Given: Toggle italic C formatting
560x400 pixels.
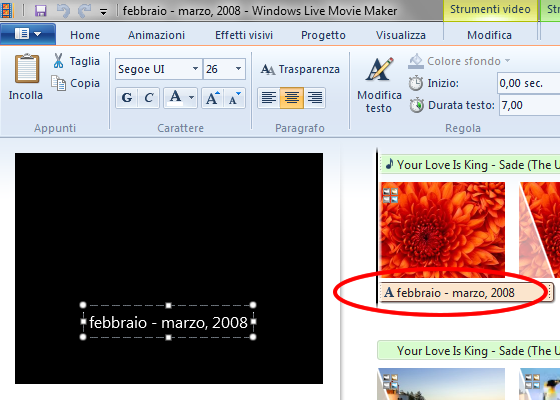Looking at the screenshot, I should [x=149, y=98].
